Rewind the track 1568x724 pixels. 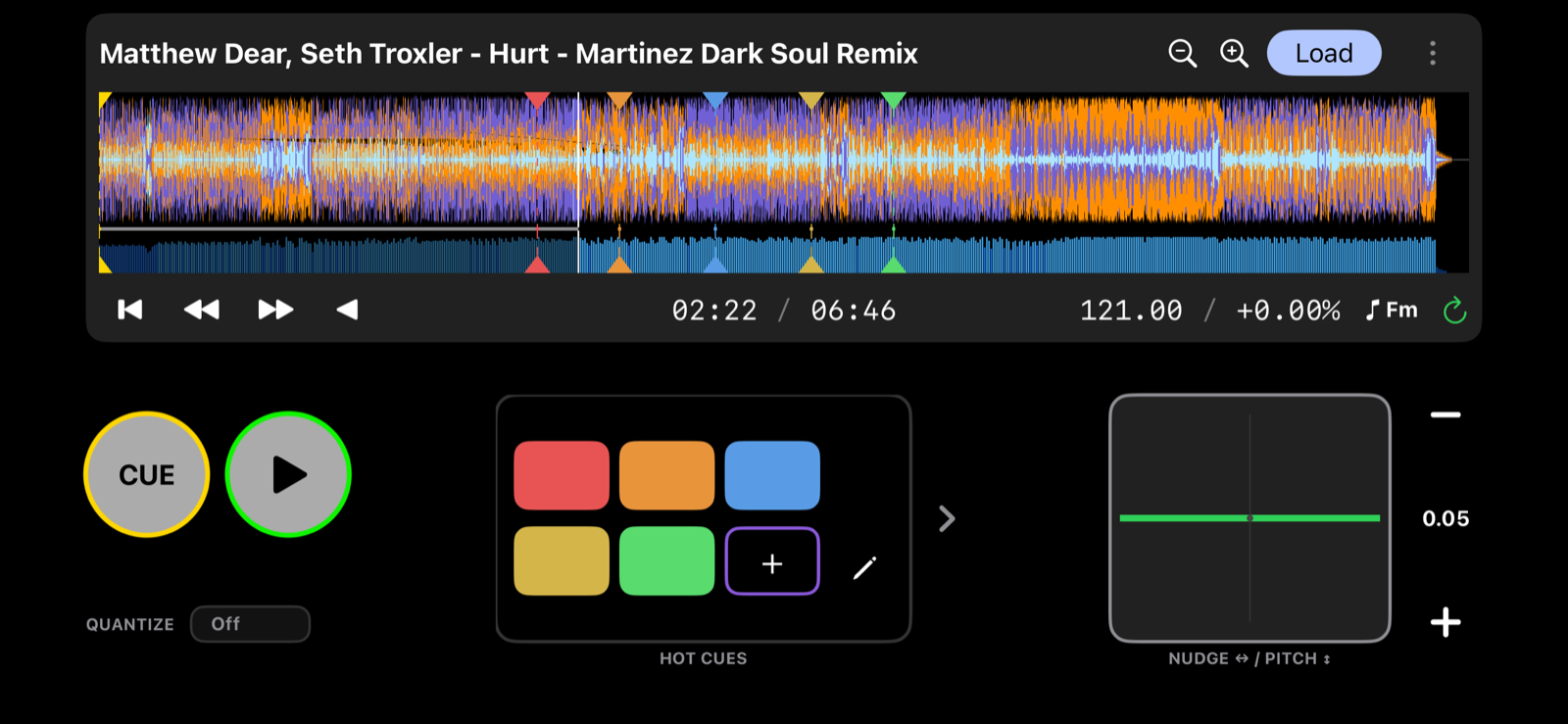click(202, 310)
